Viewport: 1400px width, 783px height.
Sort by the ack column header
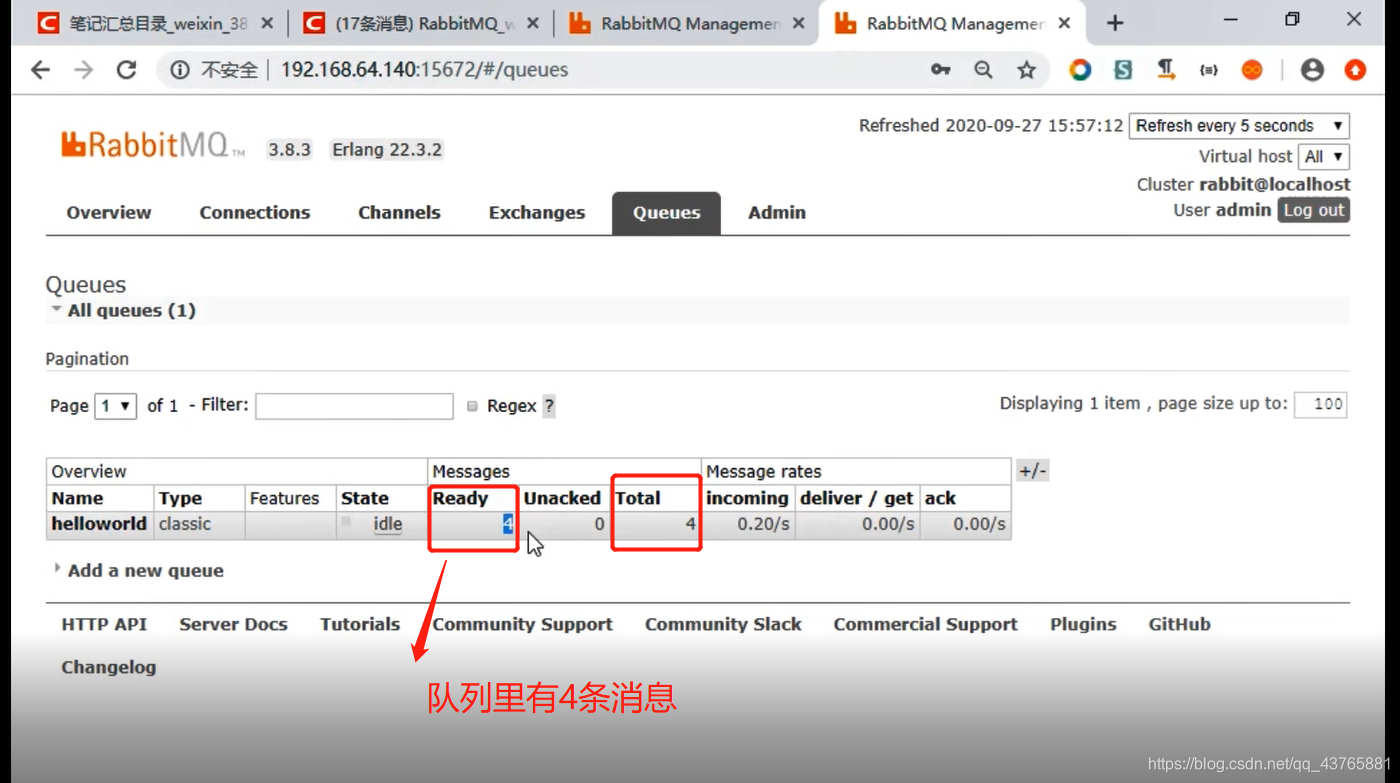[940, 498]
